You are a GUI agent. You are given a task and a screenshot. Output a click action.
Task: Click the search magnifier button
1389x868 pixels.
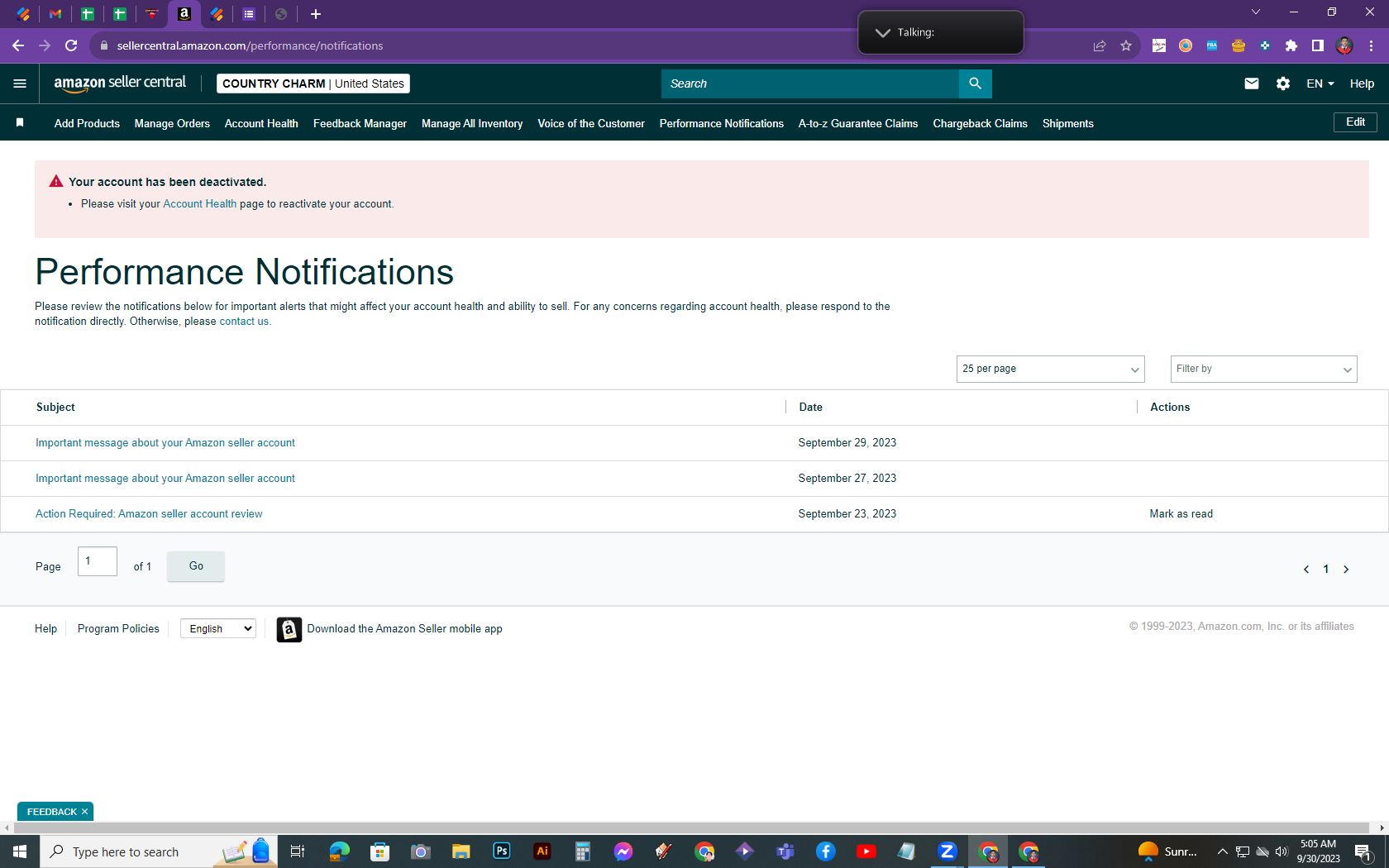[976, 83]
